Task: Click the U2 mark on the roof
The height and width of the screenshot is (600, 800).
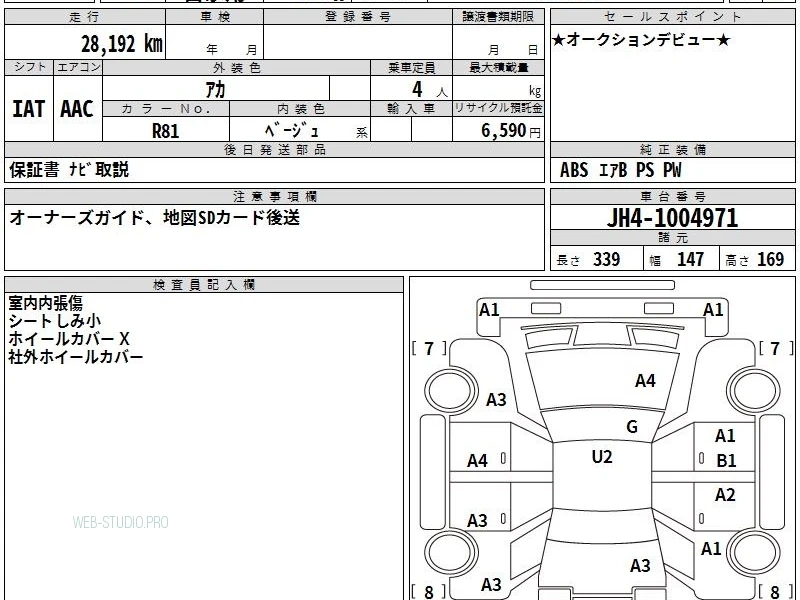Action: [602, 457]
